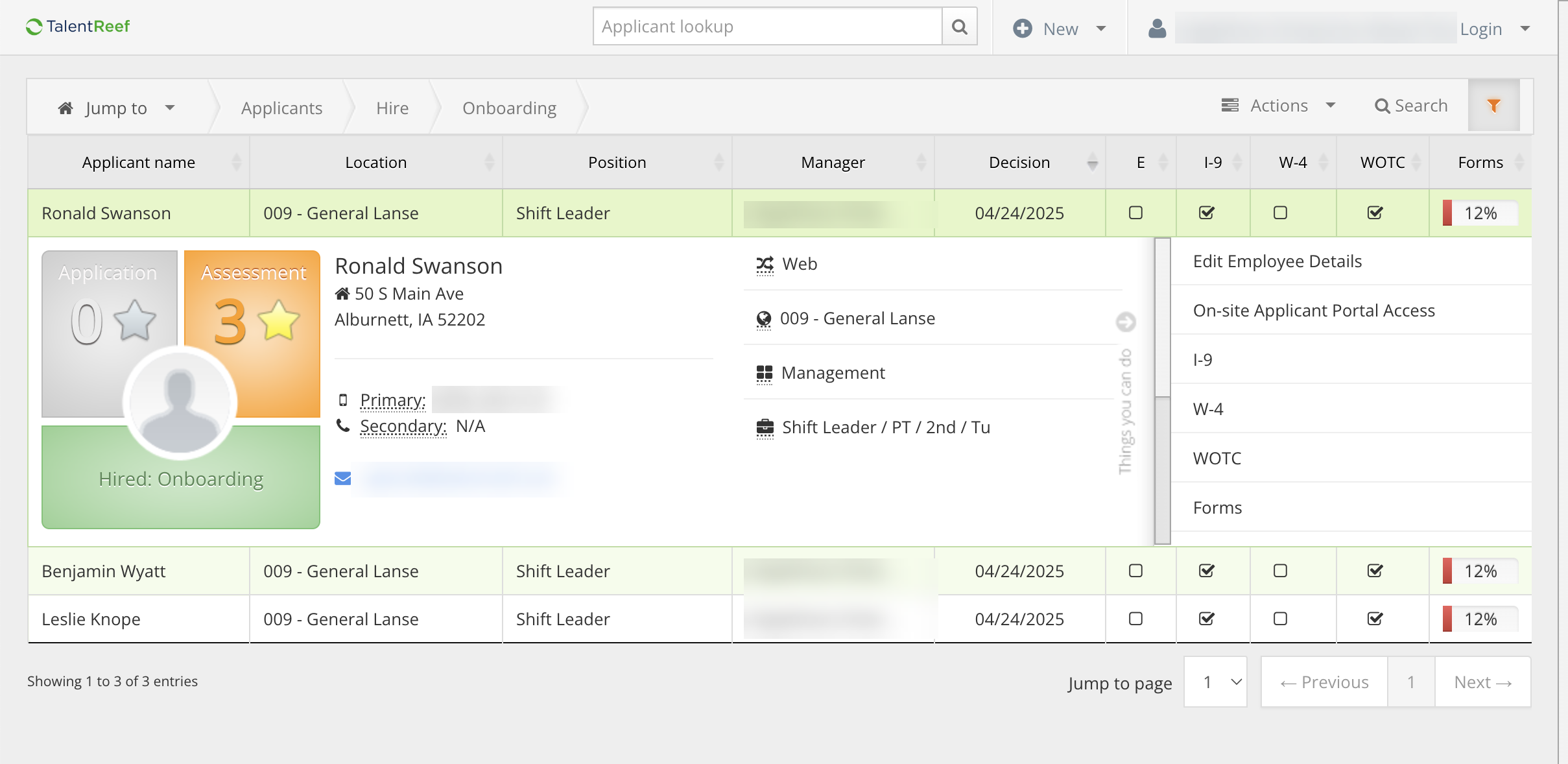Screen dimensions: 1568x764
Task: Click the applicant avatar placeholder photo
Action: 180,403
